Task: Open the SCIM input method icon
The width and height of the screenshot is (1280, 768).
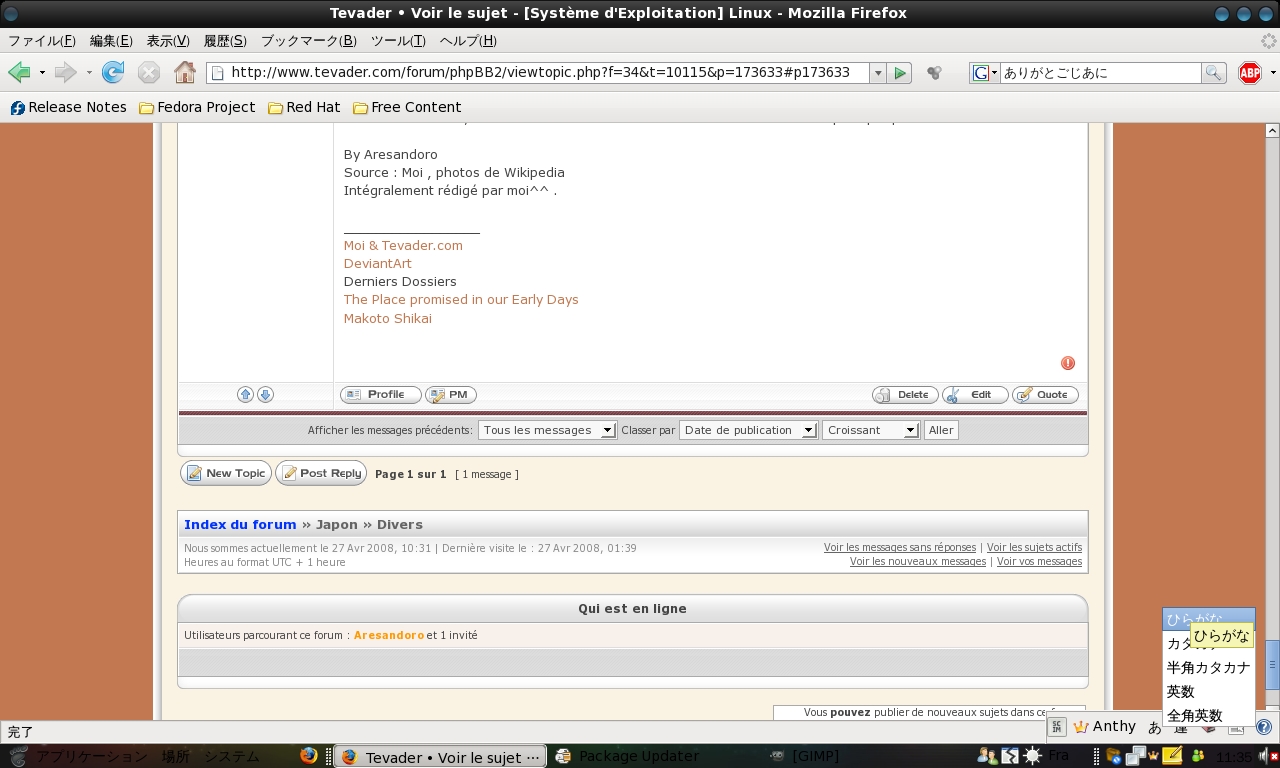Action: pos(1057,727)
